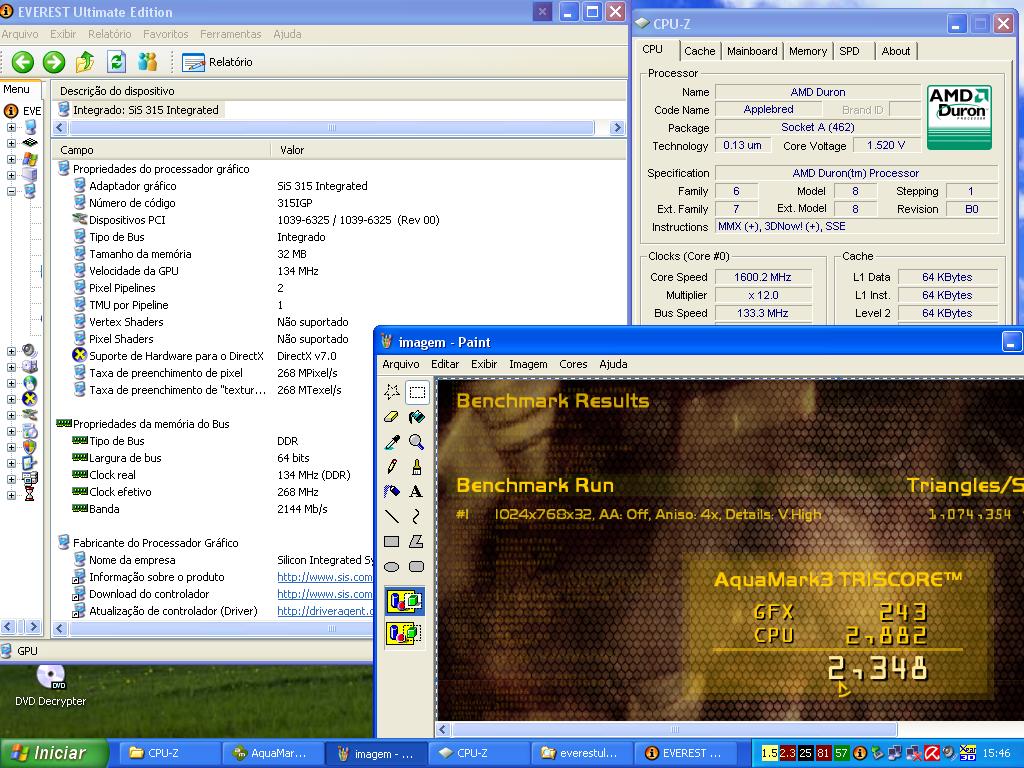Open the Iniciar start button
Viewport: 1024px width, 768px height.
[53, 753]
